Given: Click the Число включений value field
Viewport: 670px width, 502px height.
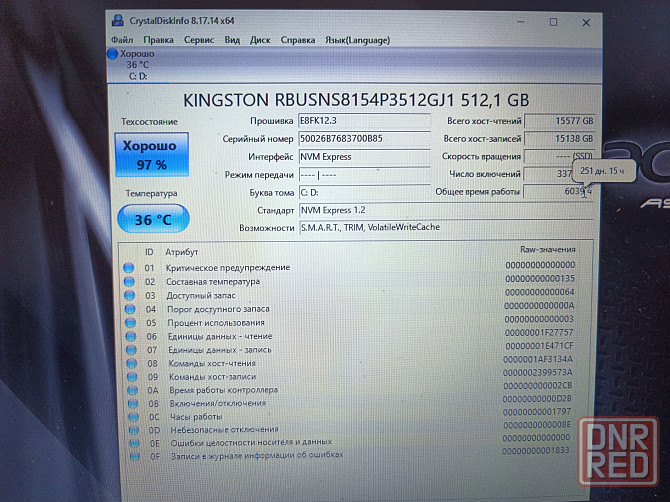Looking at the screenshot, I should [x=549, y=173].
